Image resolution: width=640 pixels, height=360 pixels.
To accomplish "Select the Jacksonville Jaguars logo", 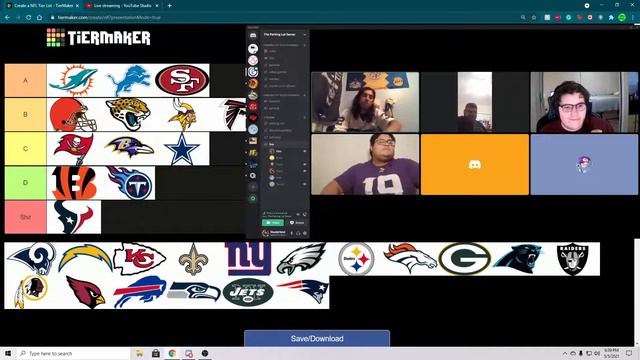I will tap(128, 115).
